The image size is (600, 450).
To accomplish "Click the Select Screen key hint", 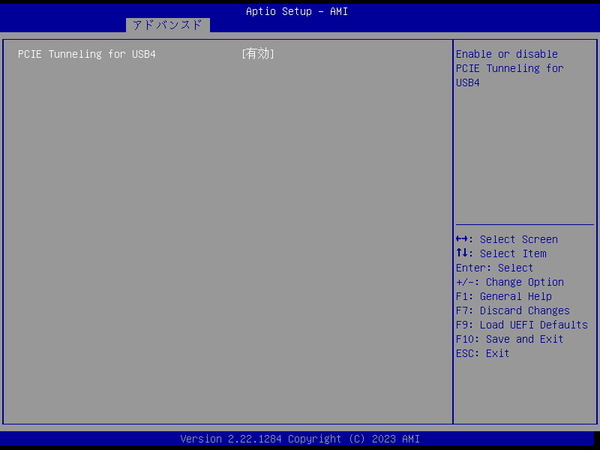I will (507, 239).
